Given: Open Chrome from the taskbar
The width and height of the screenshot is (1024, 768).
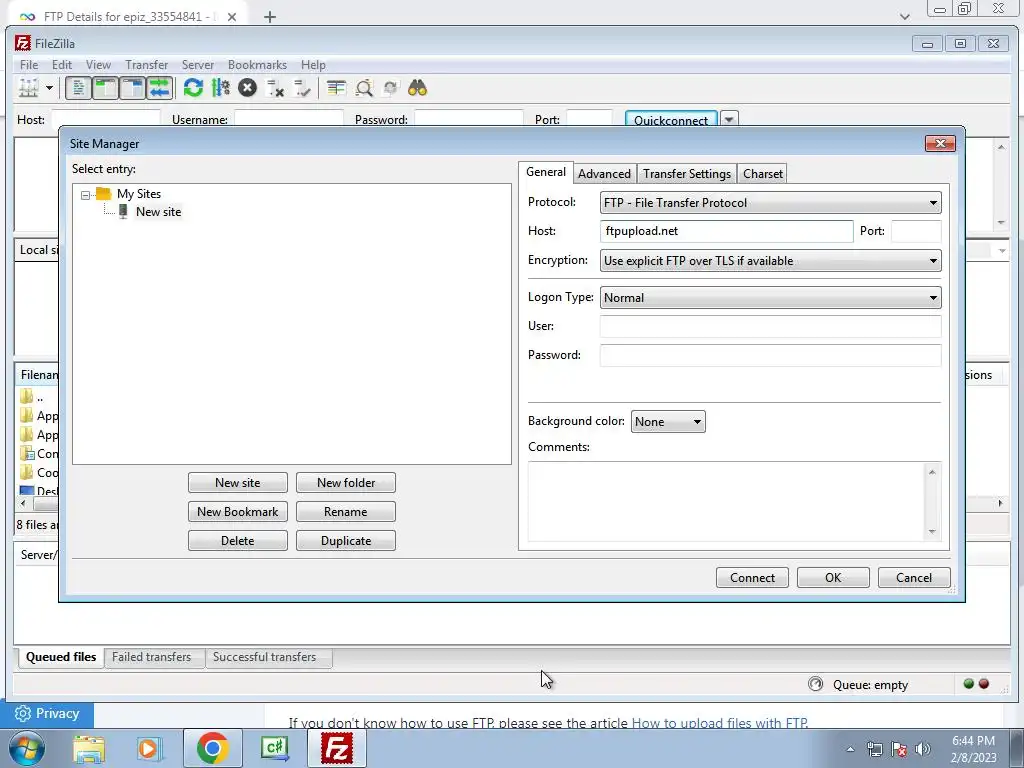Looking at the screenshot, I should [212, 748].
